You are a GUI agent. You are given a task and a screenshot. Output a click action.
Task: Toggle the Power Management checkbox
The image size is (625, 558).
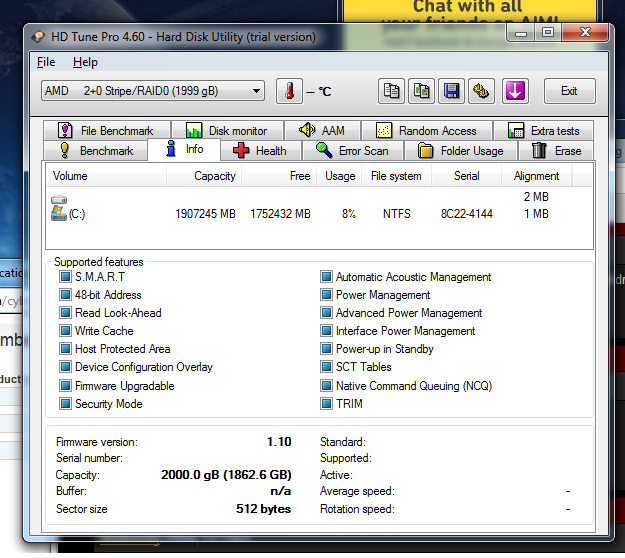click(326, 295)
